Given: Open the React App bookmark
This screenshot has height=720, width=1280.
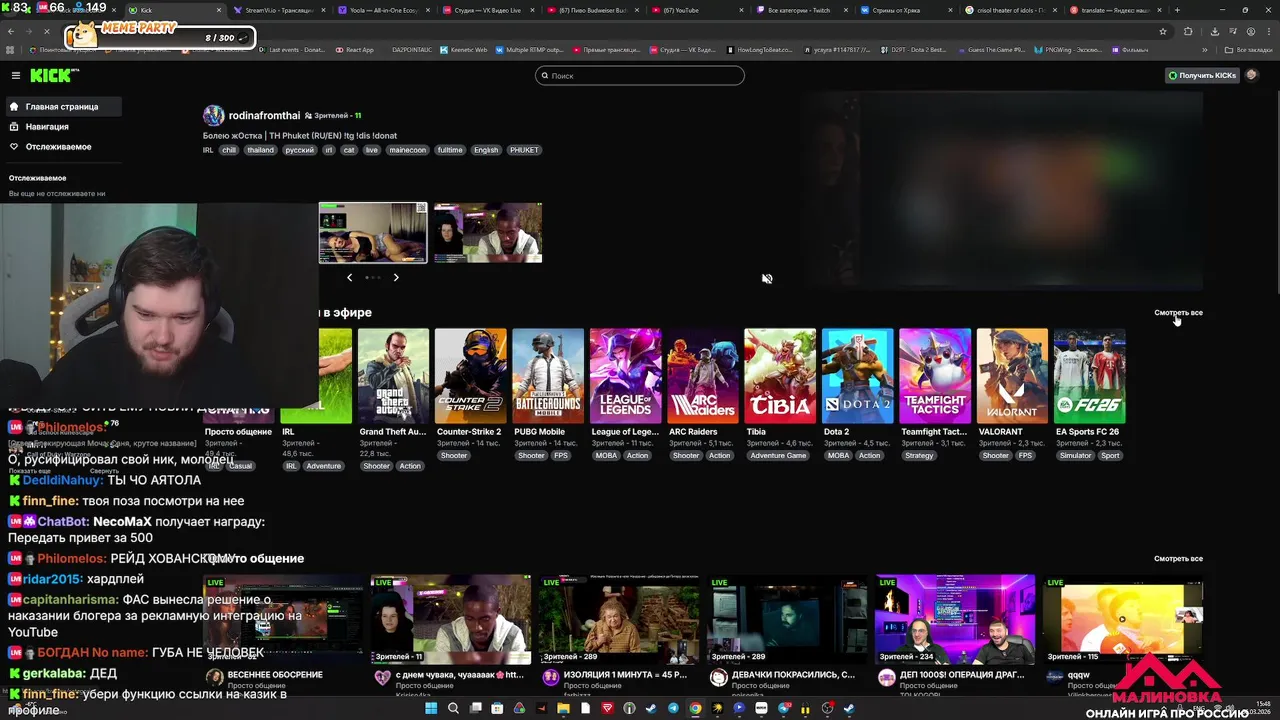Looking at the screenshot, I should coord(354,49).
